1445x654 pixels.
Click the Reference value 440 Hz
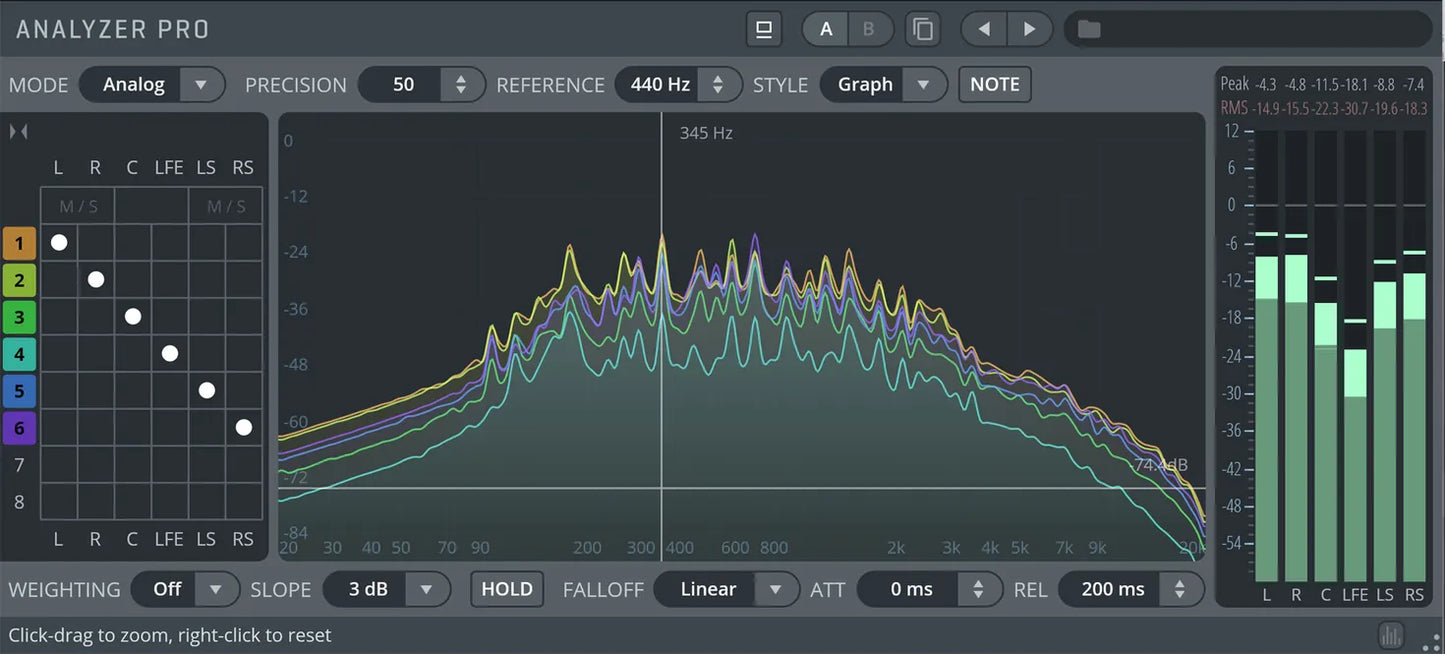click(x=660, y=85)
